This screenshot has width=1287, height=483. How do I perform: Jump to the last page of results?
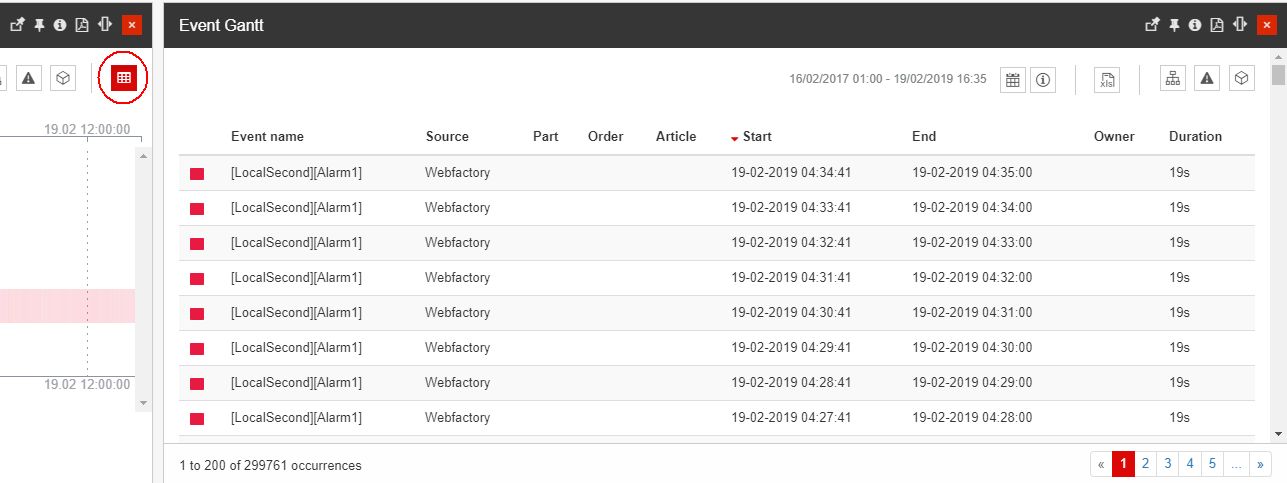(1259, 464)
